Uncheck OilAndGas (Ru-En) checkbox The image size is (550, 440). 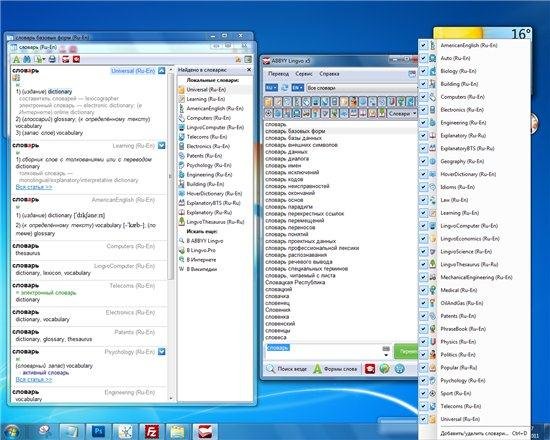pyautogui.click(x=423, y=303)
